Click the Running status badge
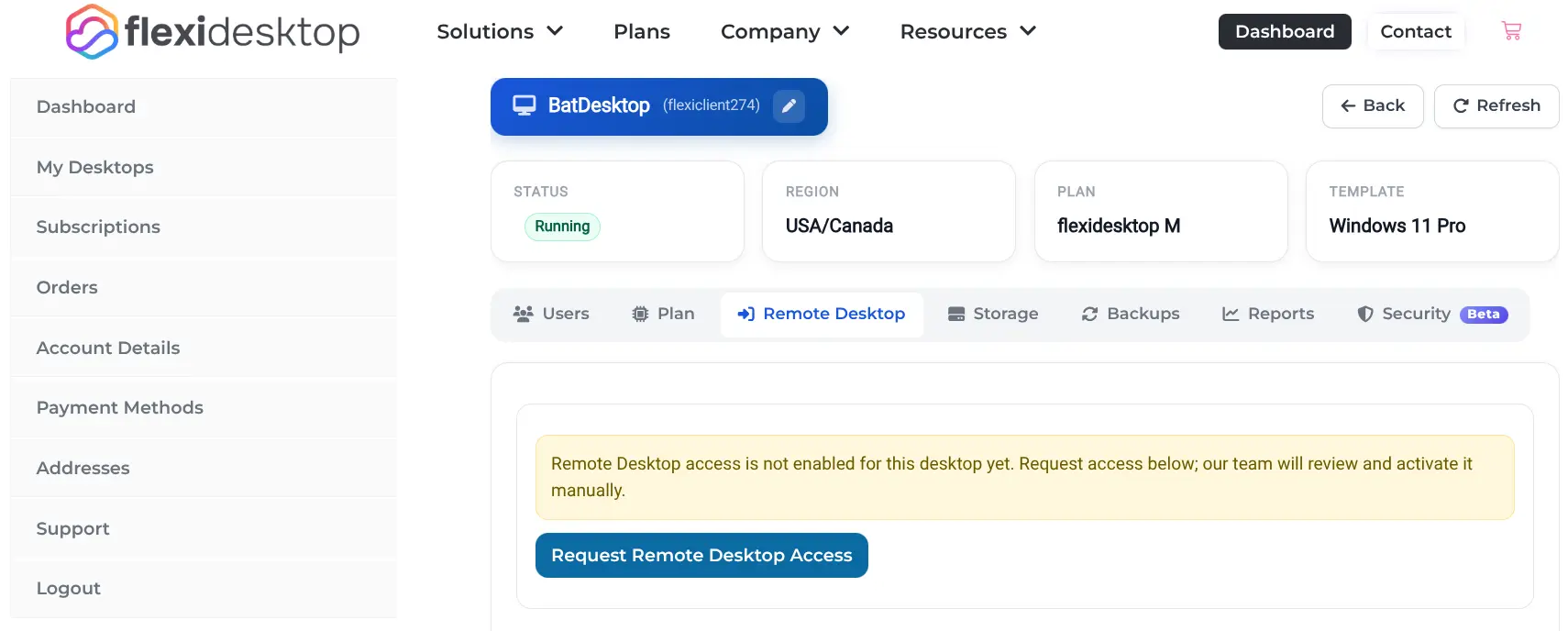1568x631 pixels. 562,227
